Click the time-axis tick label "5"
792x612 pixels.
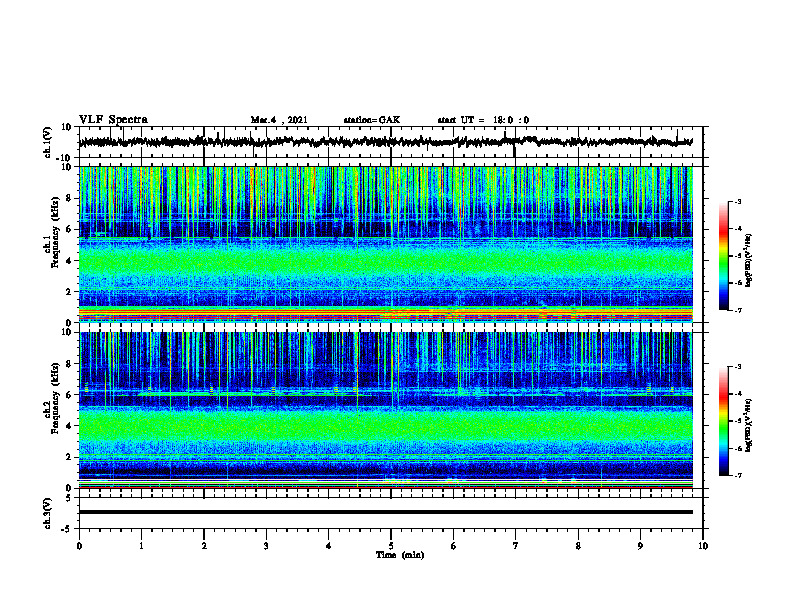[391, 546]
